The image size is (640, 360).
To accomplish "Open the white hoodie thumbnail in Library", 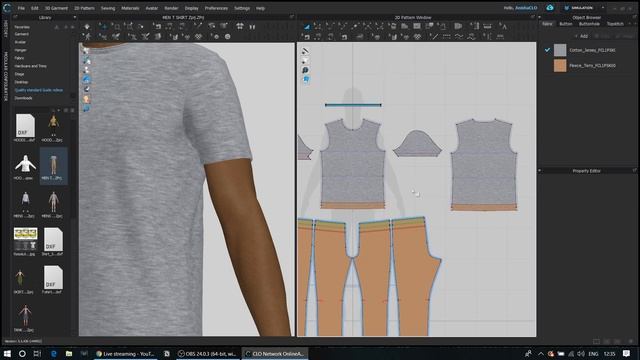I will (25, 164).
